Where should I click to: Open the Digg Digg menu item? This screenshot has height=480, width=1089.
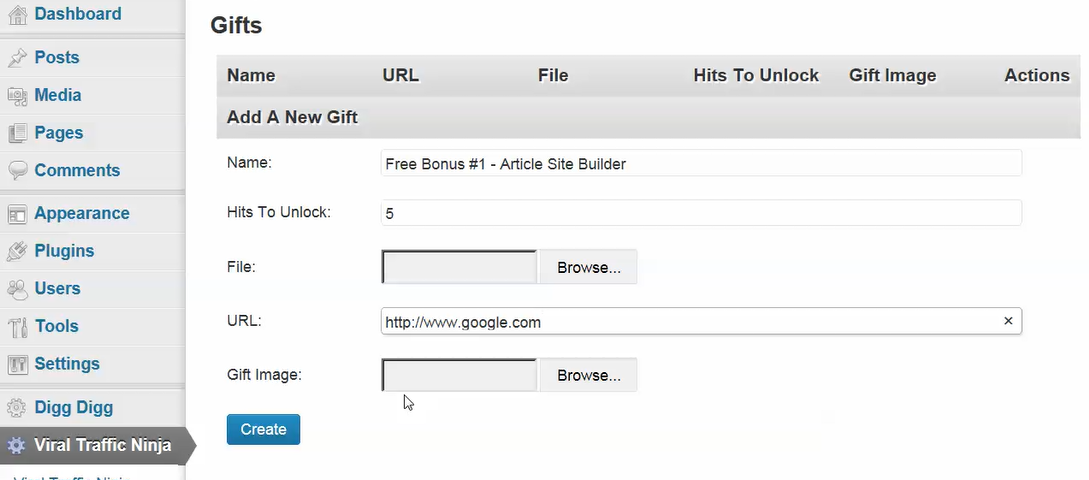tap(73, 408)
